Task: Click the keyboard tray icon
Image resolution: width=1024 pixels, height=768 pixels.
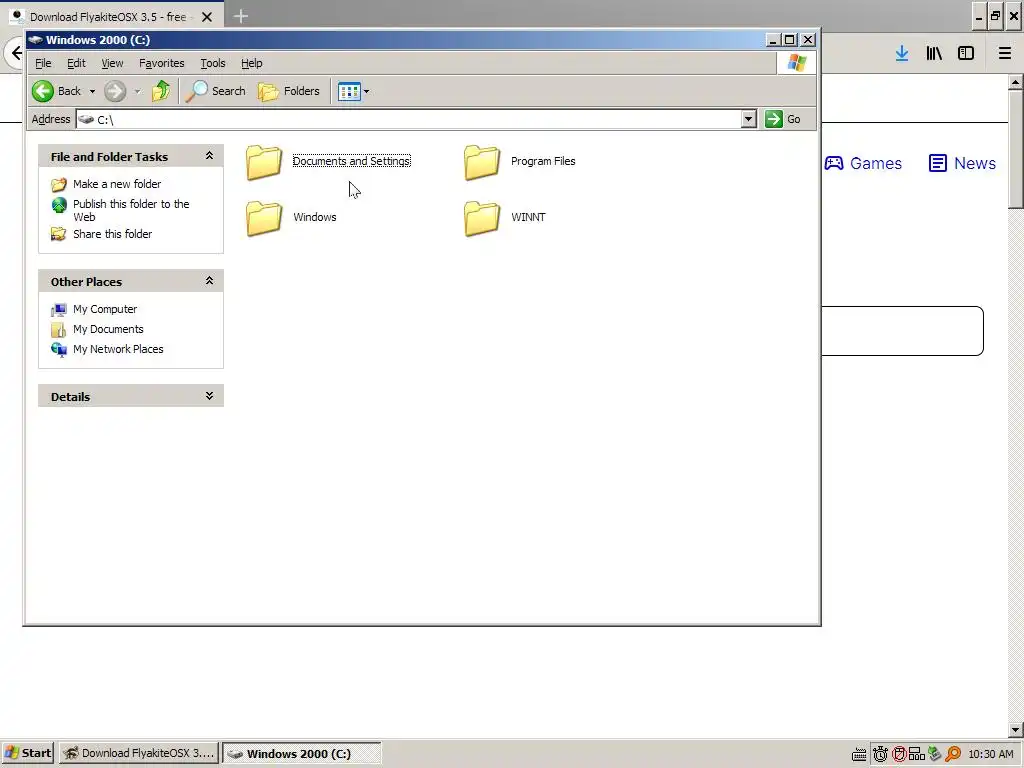Action: 859,754
